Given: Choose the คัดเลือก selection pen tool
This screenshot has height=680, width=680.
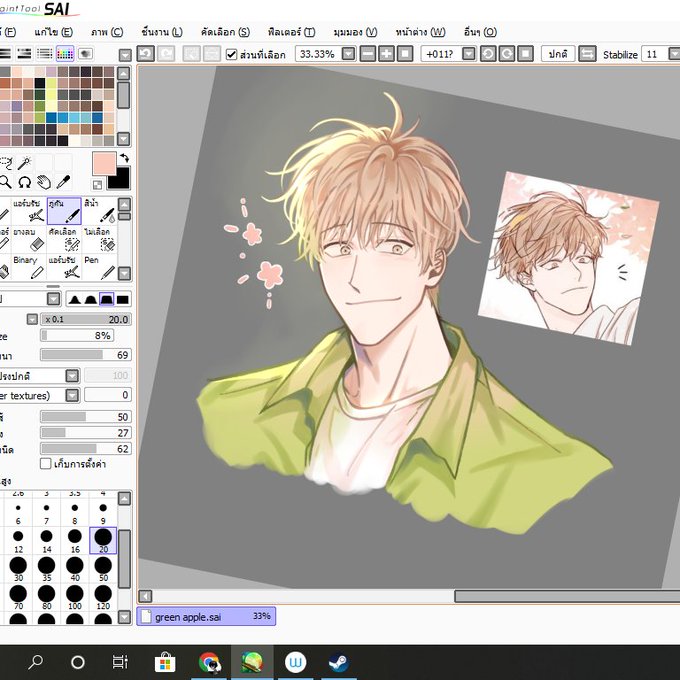Looking at the screenshot, I should point(64,239).
